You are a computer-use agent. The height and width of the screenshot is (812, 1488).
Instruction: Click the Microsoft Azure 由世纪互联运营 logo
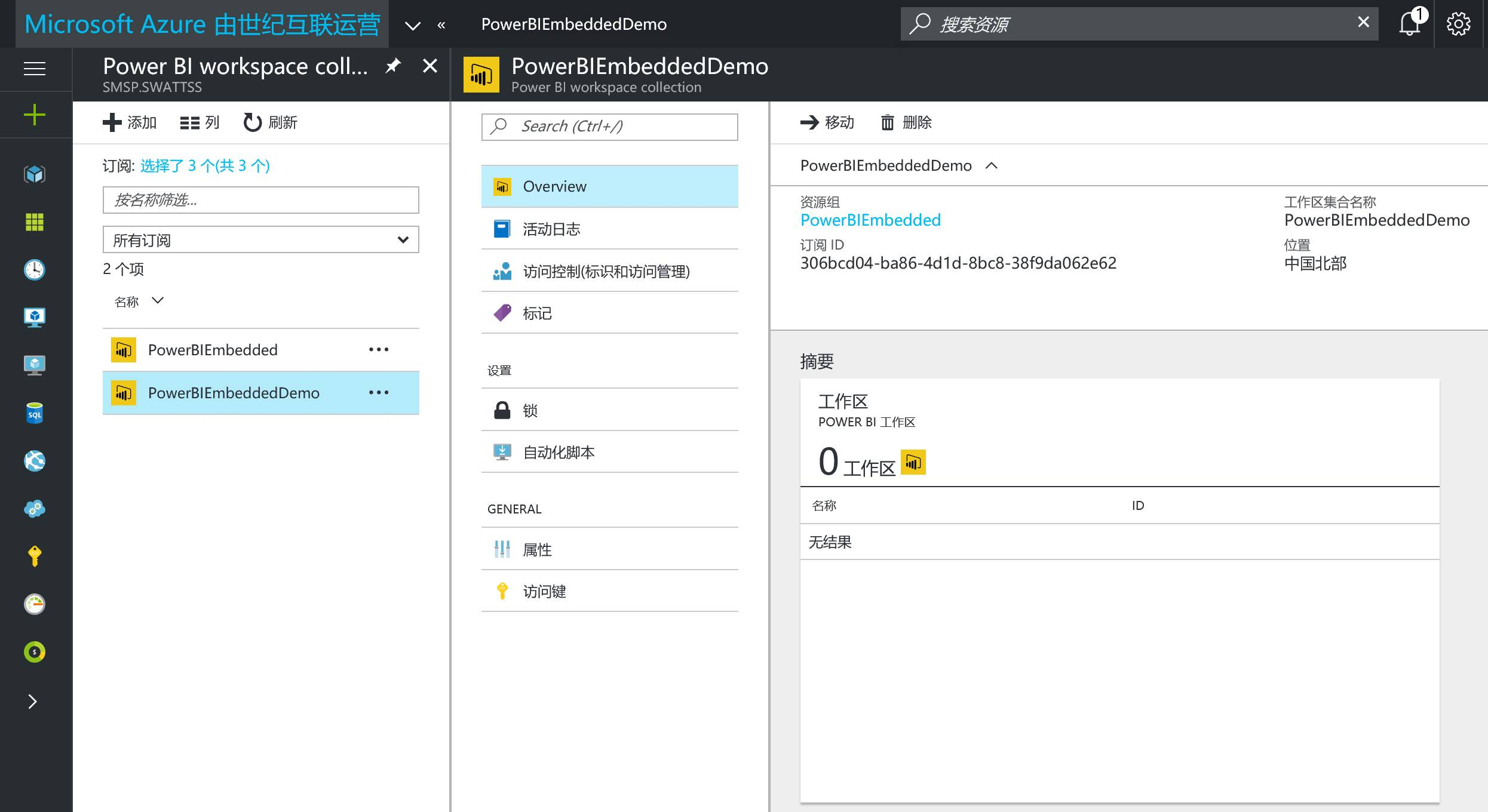click(202, 24)
